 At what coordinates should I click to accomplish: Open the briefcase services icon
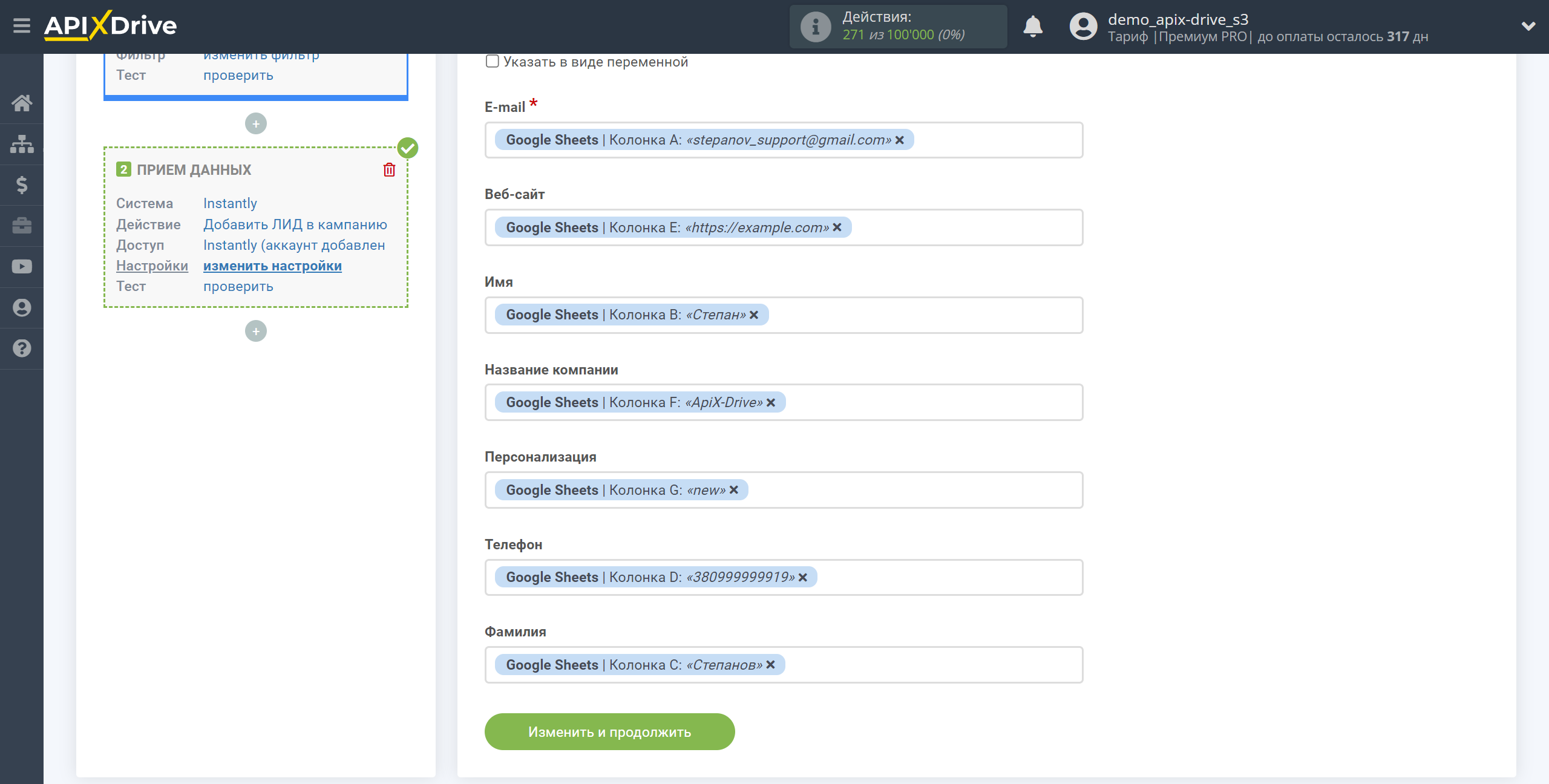[x=22, y=226]
